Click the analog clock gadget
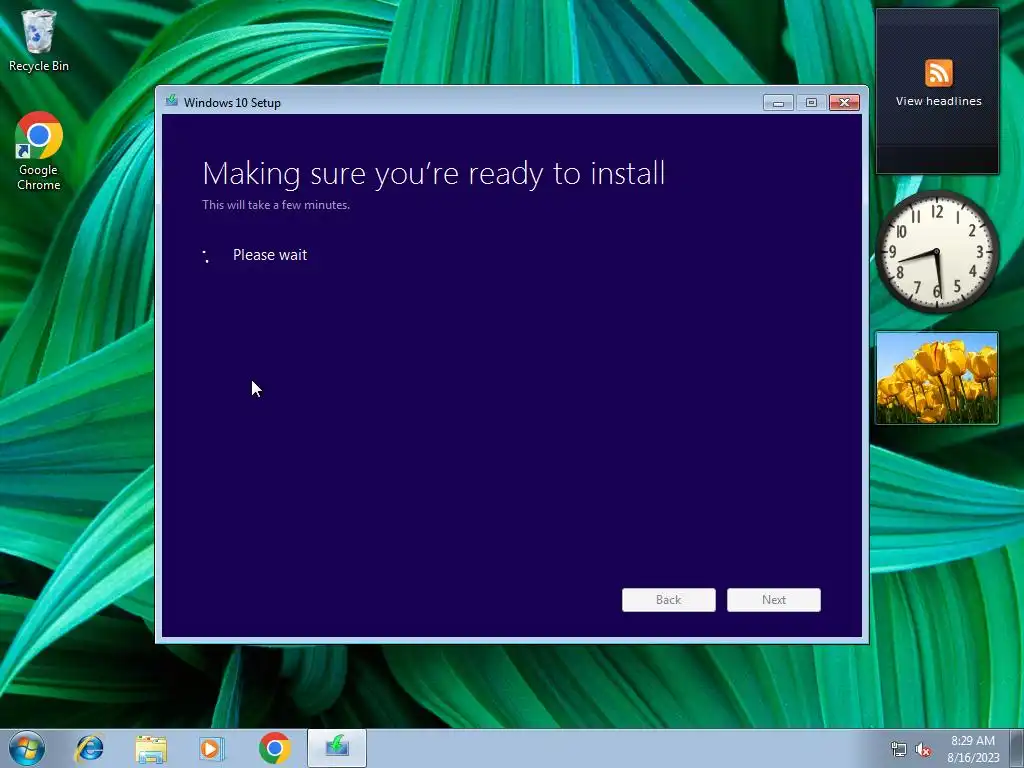This screenshot has height=768, width=1024. (937, 252)
